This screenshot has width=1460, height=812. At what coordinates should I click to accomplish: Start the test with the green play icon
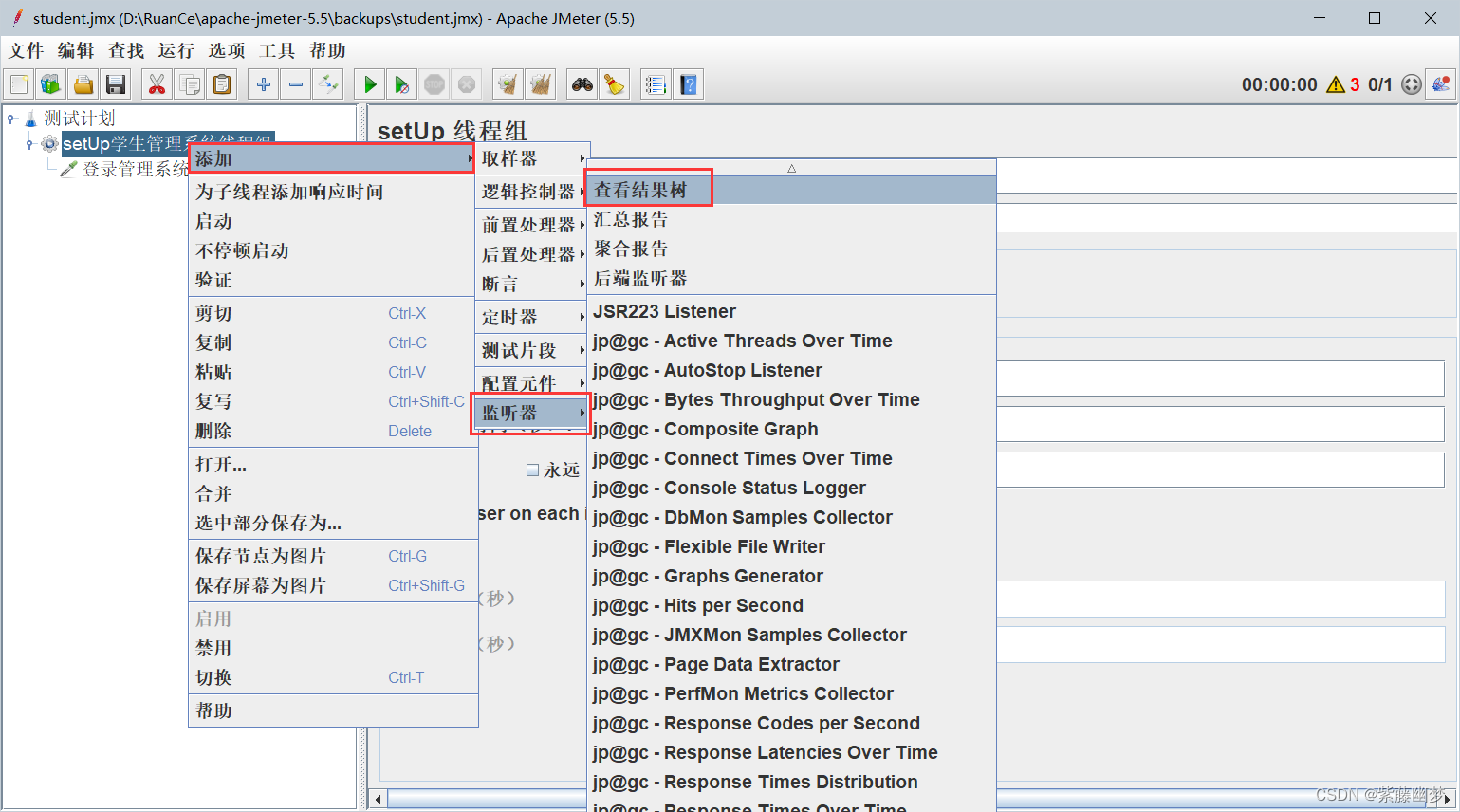pyautogui.click(x=370, y=84)
